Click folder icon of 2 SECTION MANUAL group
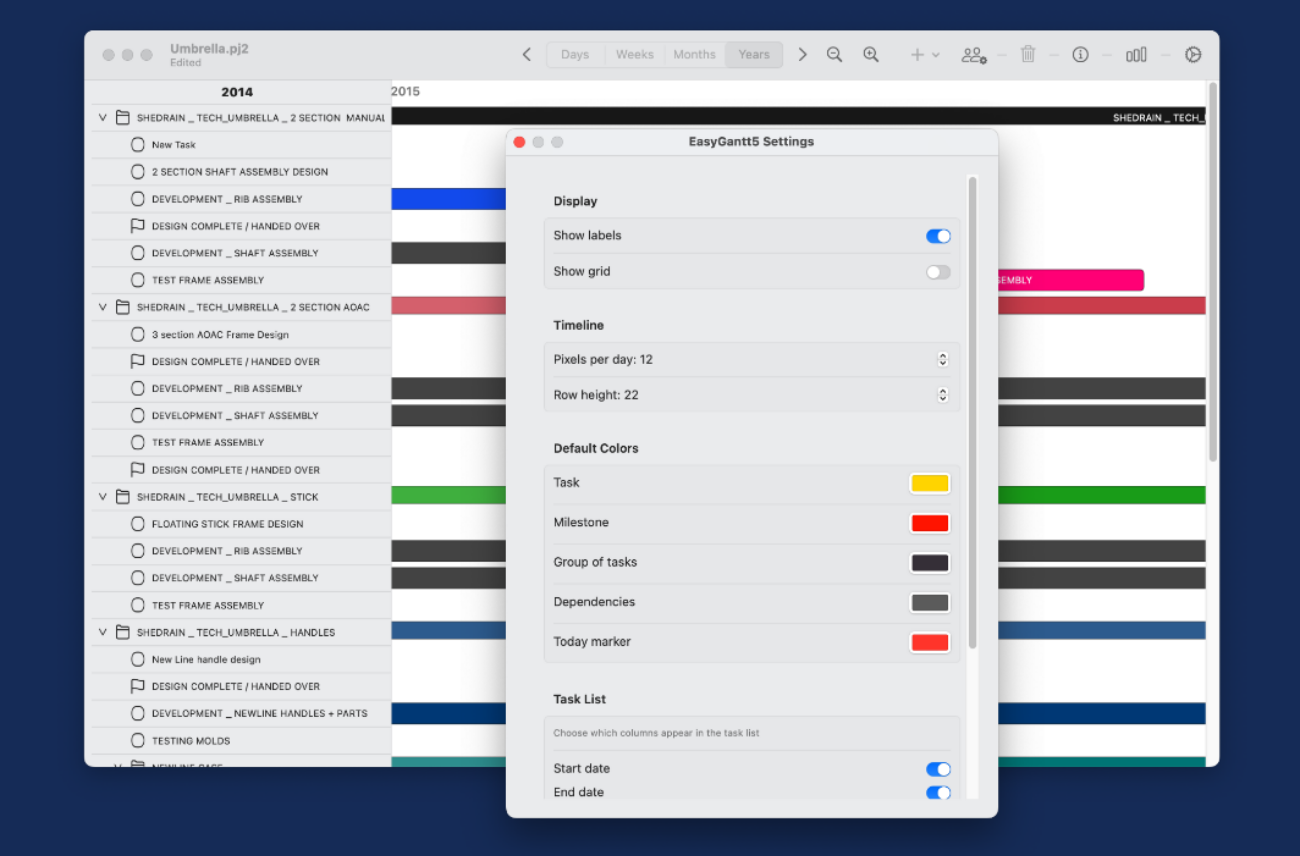 tap(122, 118)
